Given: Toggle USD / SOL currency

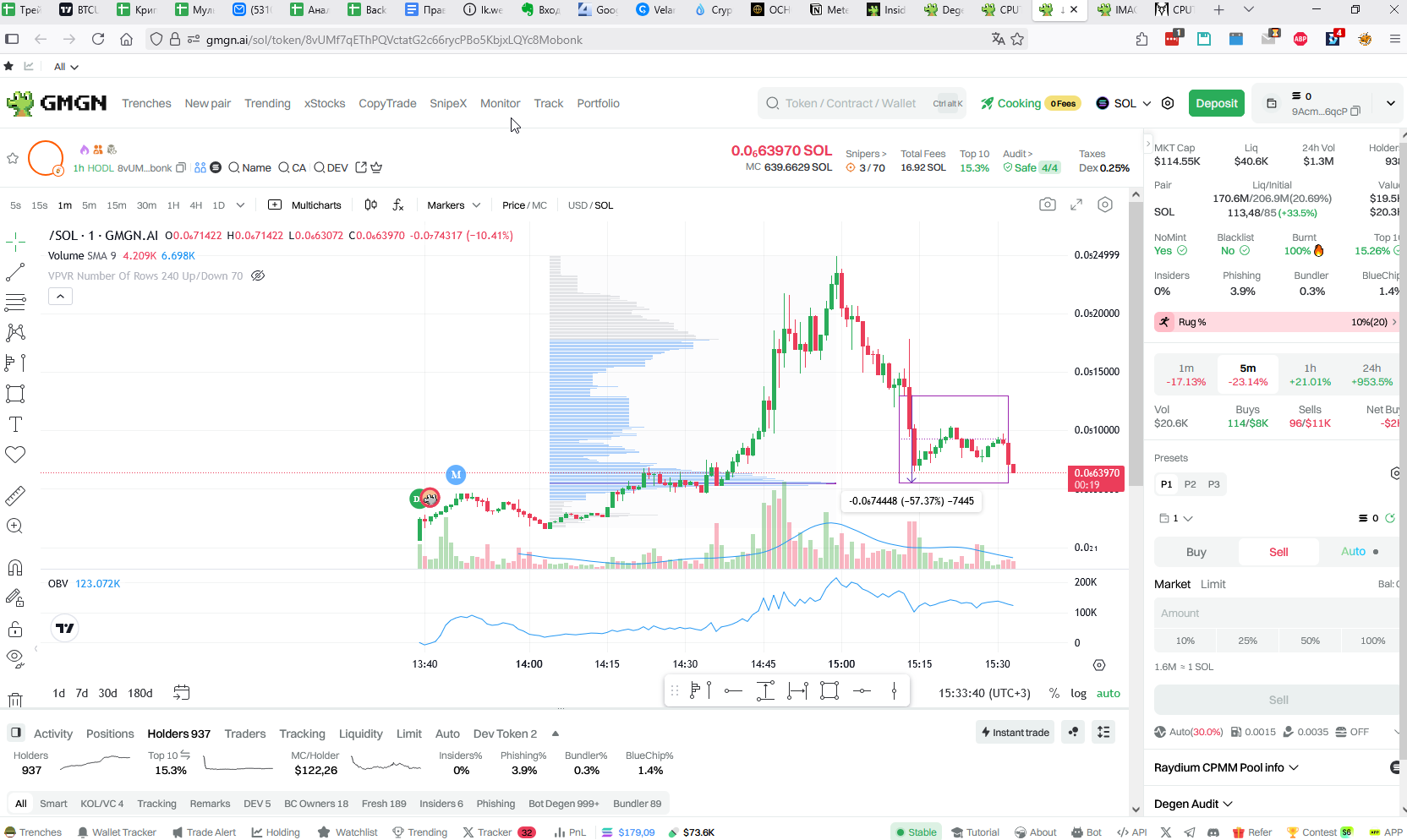Looking at the screenshot, I should point(590,205).
